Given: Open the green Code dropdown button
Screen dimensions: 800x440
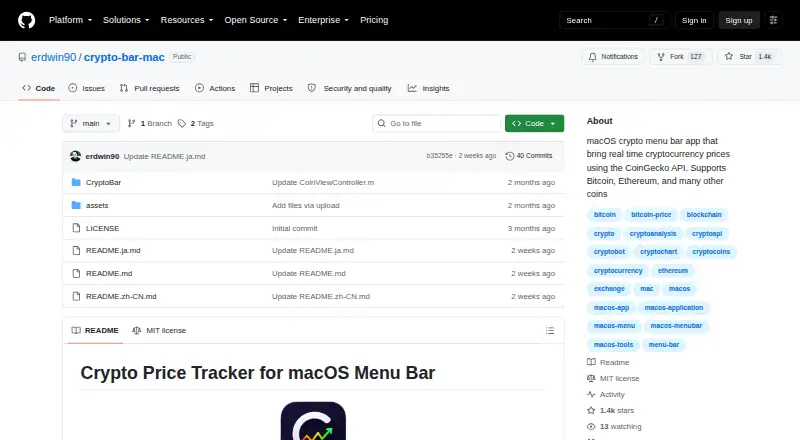Looking at the screenshot, I should [534, 124].
